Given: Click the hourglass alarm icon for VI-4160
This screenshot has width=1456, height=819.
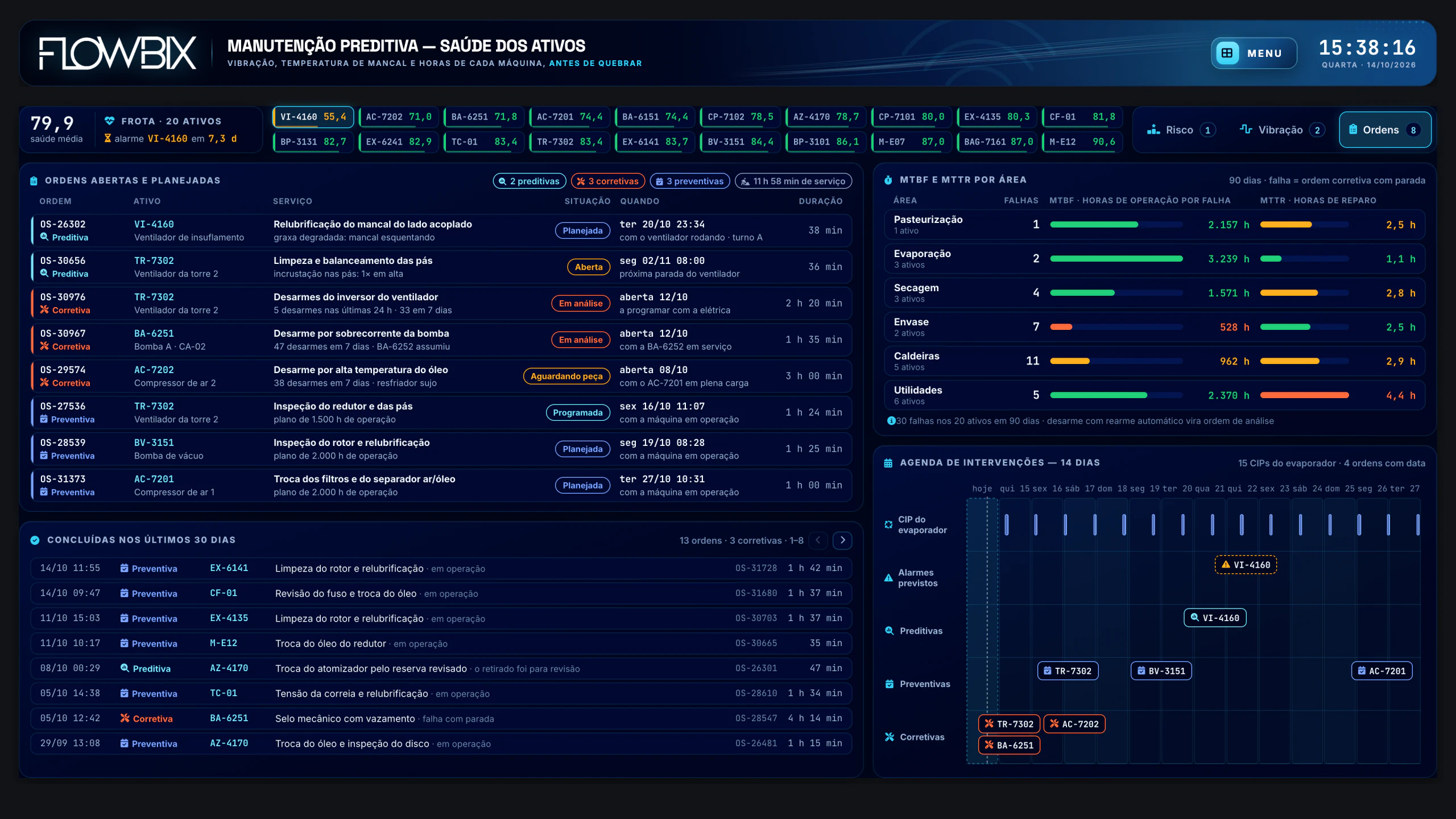Looking at the screenshot, I should [107, 138].
